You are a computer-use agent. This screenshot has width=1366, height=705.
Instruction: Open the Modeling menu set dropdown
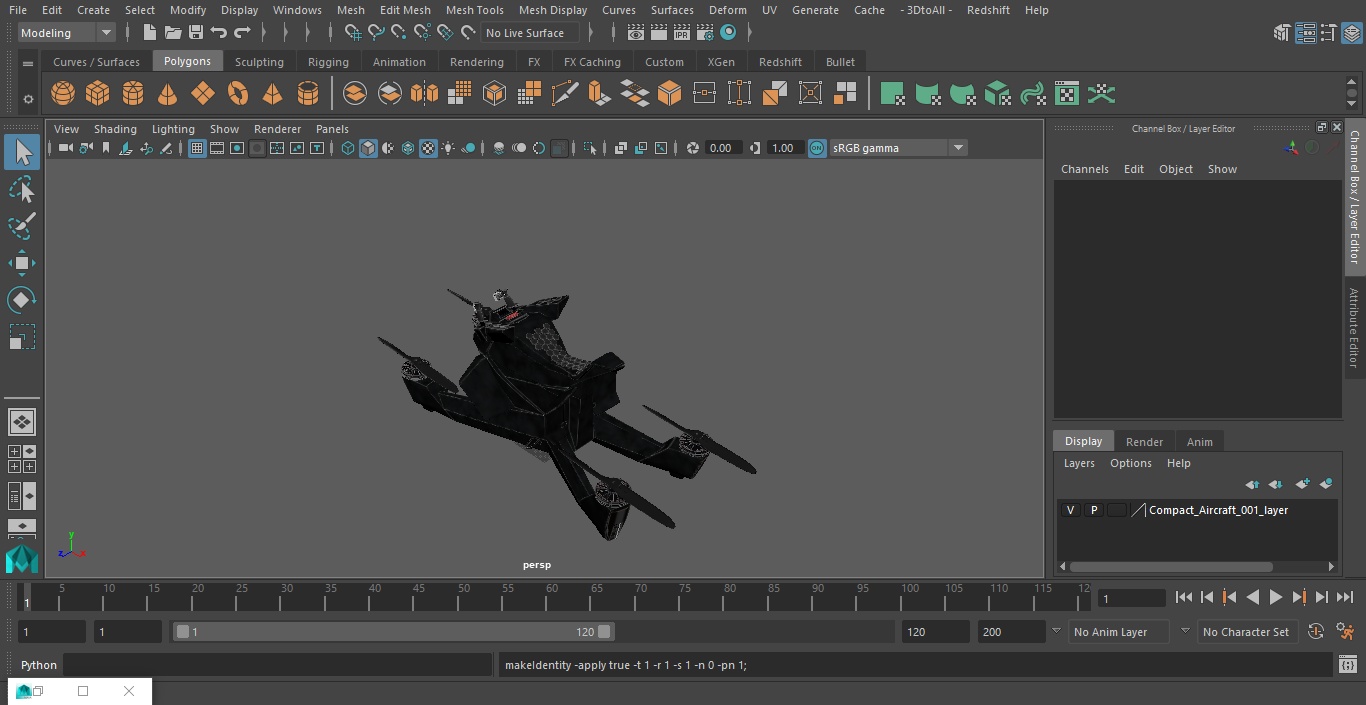pyautogui.click(x=67, y=33)
